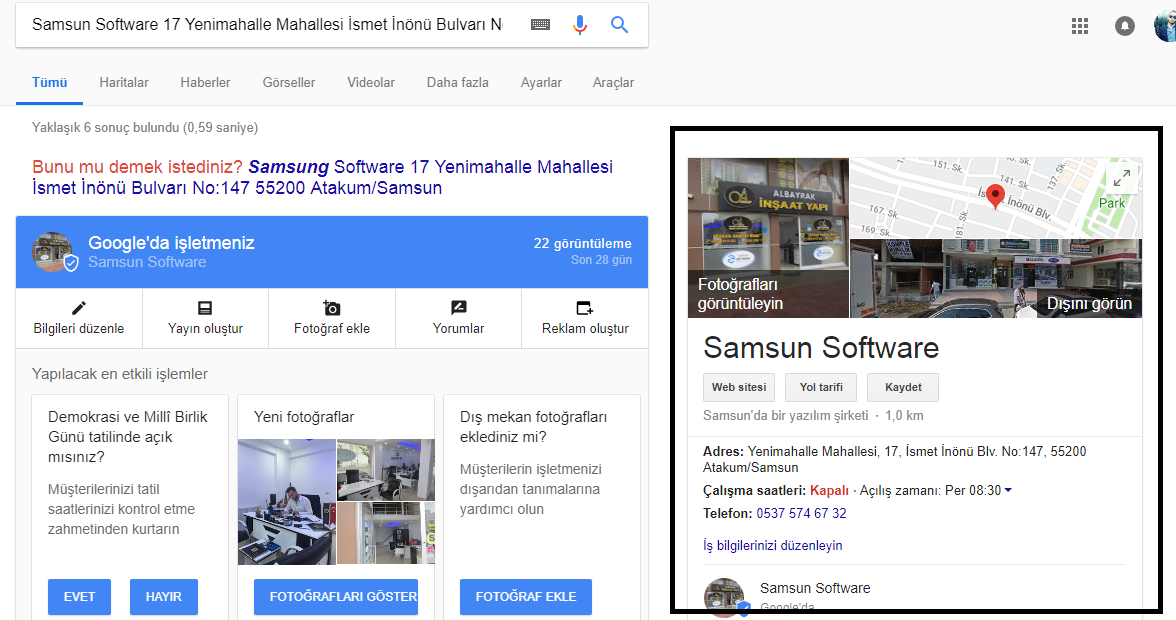Switch to the Videolar tab
This screenshot has width=1176, height=620.
tap(370, 82)
